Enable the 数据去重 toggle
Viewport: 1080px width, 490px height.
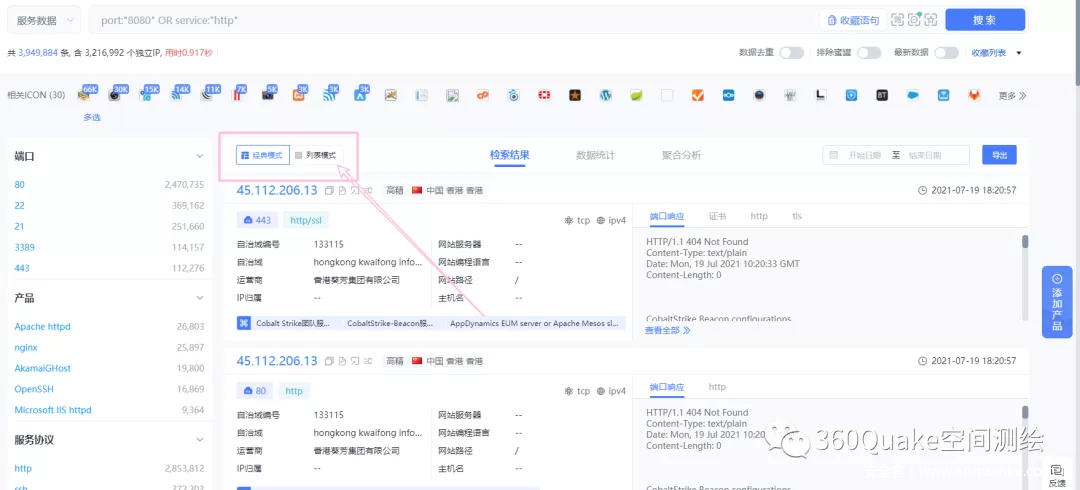pos(791,53)
